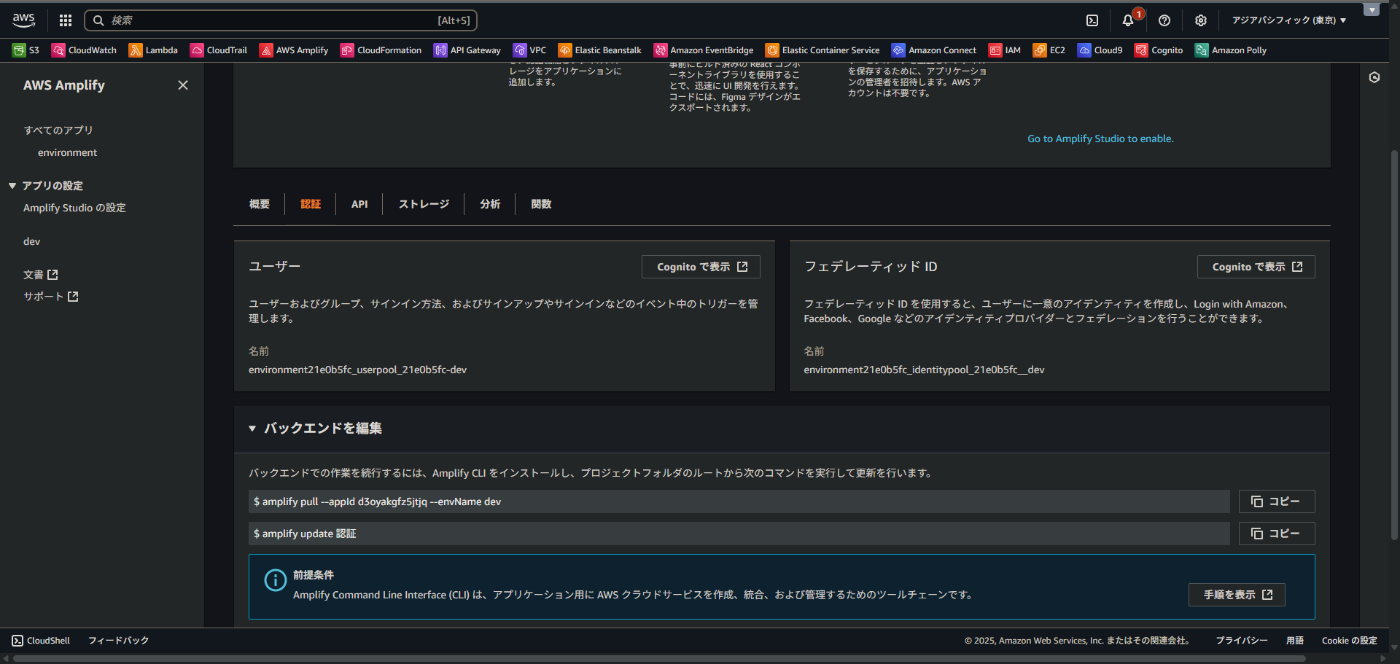Switch to the 概要 tab

point(259,204)
